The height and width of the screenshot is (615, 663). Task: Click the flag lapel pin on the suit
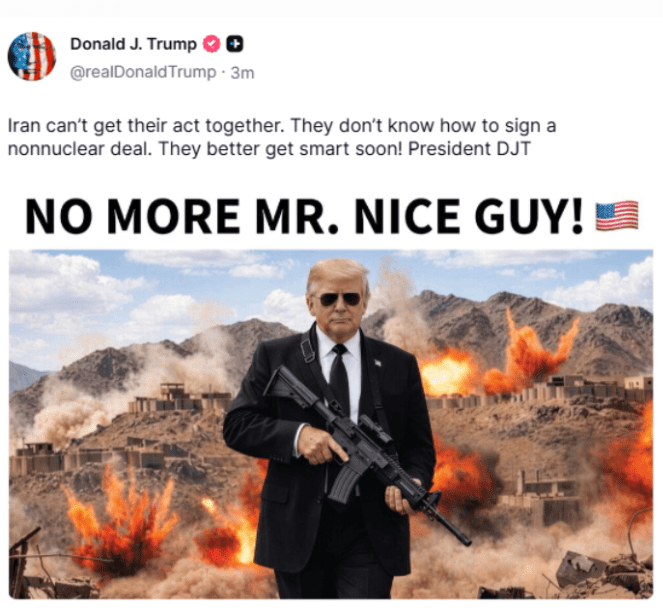click(377, 362)
